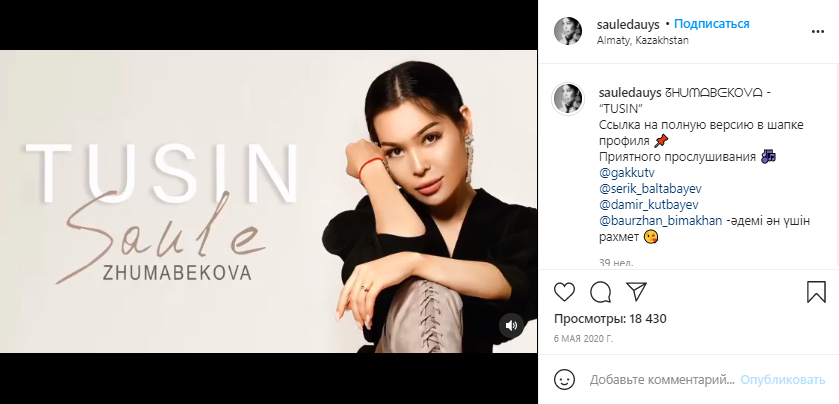Click Опубликовать to post comment
The height and width of the screenshot is (404, 839).
(783, 380)
